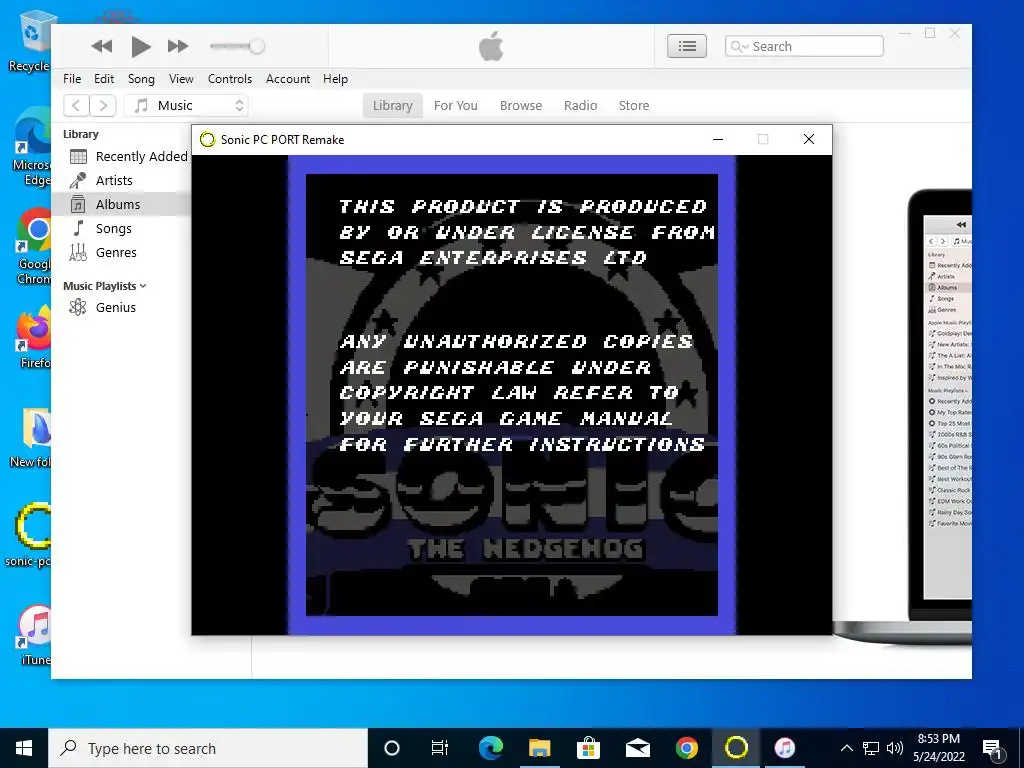Click the Sonic game screen area
The image size is (1024, 768).
(x=512, y=394)
